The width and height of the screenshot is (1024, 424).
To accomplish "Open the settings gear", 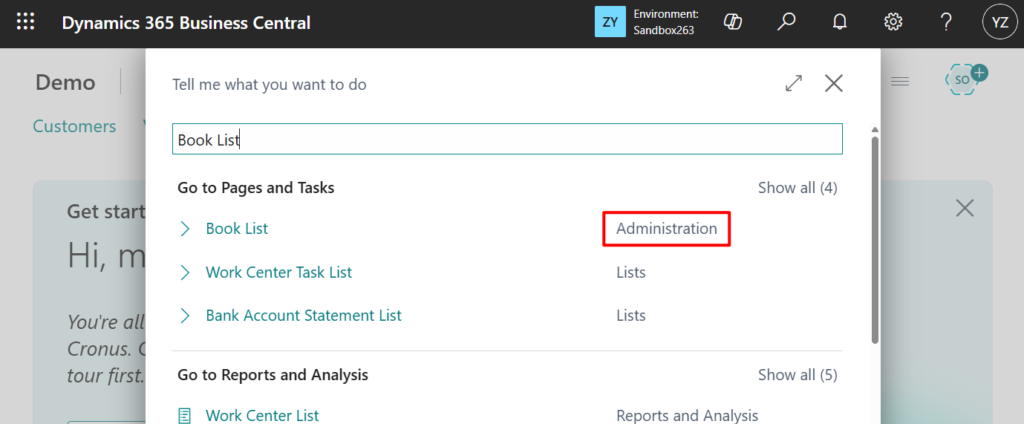I will (x=893, y=22).
